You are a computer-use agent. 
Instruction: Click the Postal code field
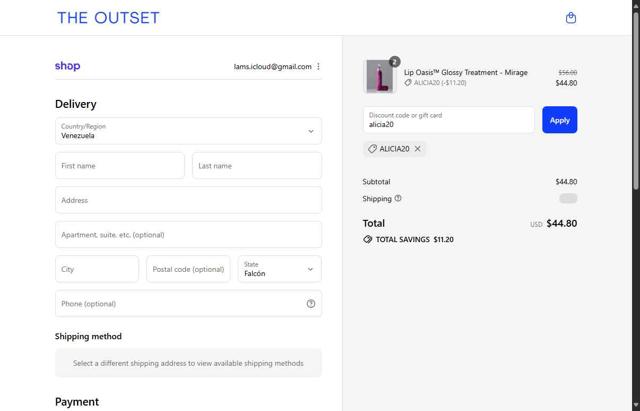coord(188,269)
